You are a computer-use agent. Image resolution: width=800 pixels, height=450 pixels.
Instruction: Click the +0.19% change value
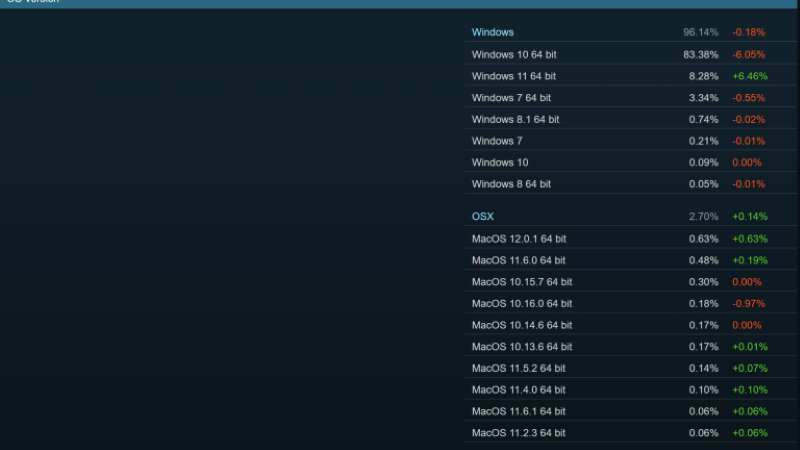coord(749,260)
